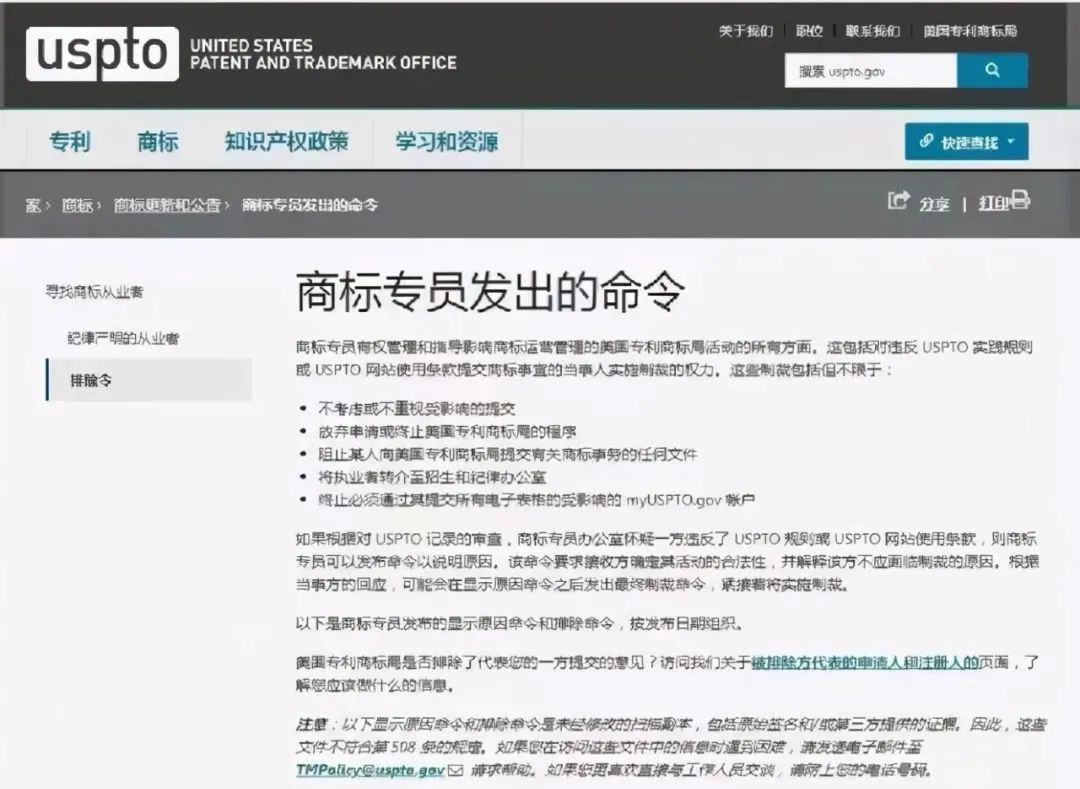Click the heading 商标专员发出的命令
The image size is (1080, 789).
[490, 292]
